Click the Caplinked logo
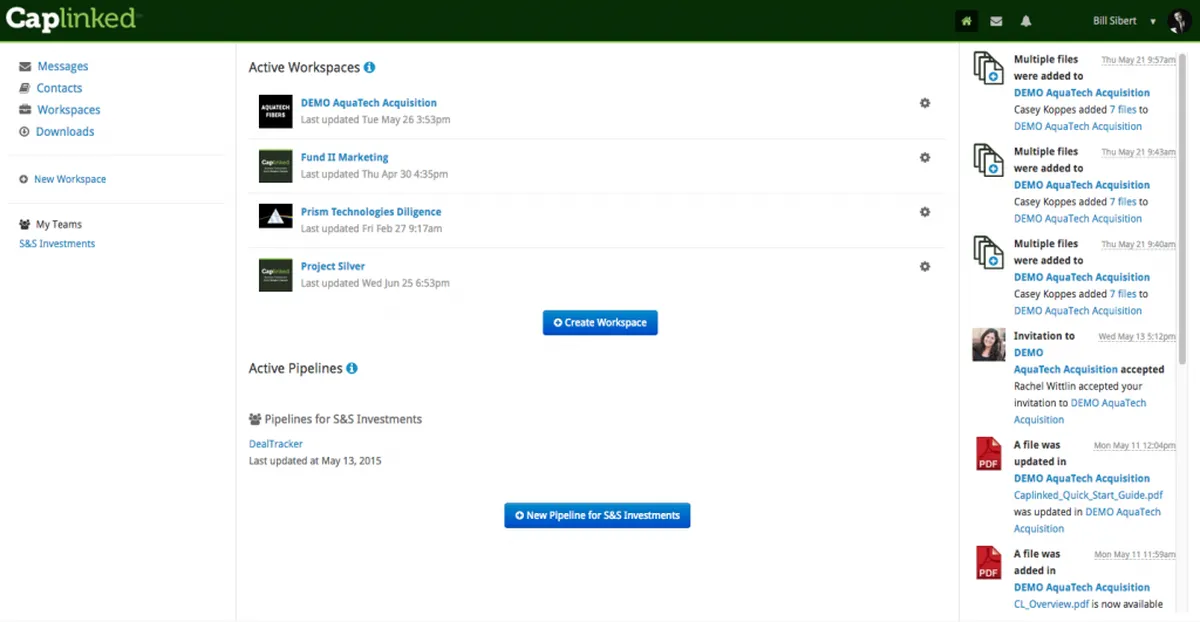Image resolution: width=1200 pixels, height=622 pixels. pyautogui.click(x=72, y=18)
